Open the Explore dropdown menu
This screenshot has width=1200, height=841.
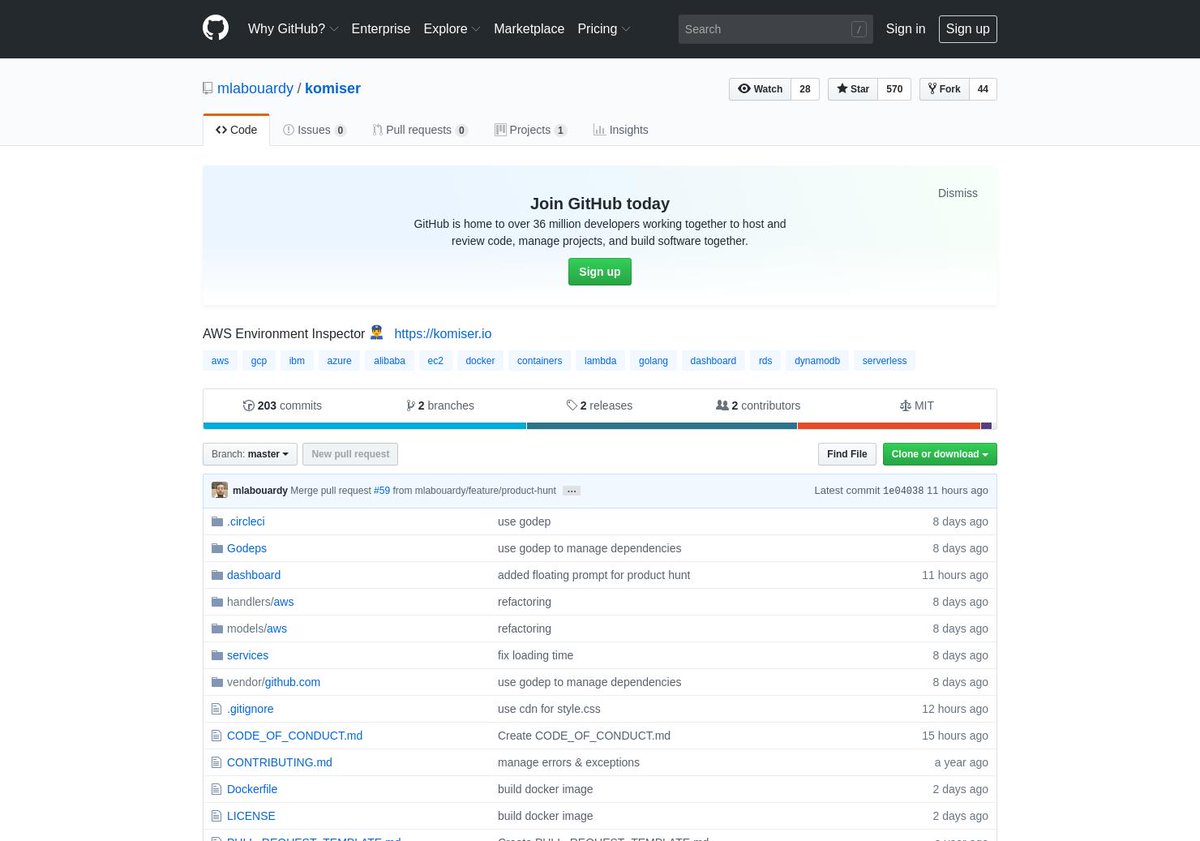click(452, 29)
